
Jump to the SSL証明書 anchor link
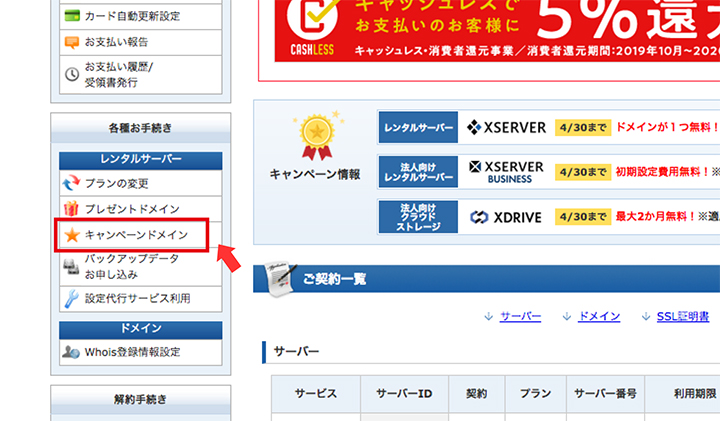click(x=683, y=316)
